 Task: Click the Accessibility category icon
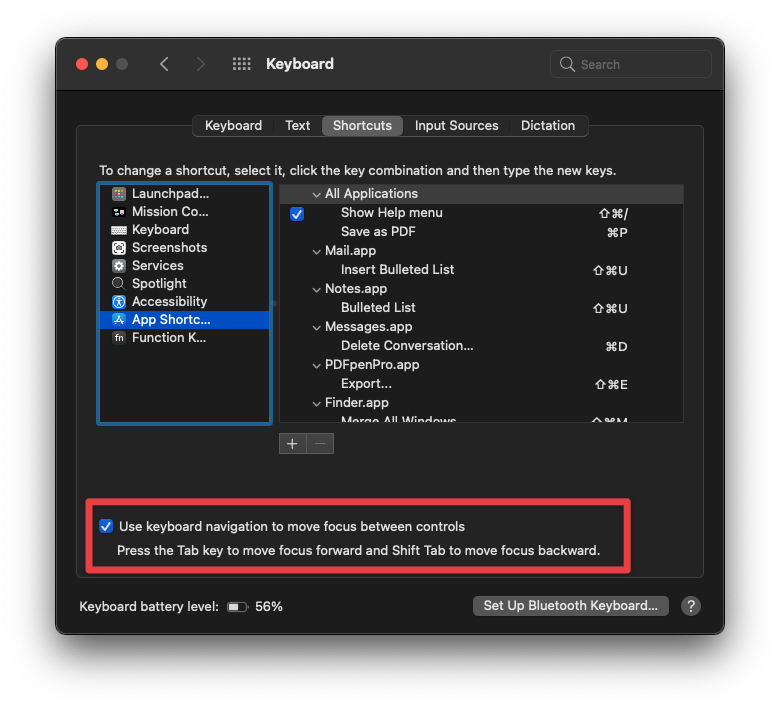119,302
